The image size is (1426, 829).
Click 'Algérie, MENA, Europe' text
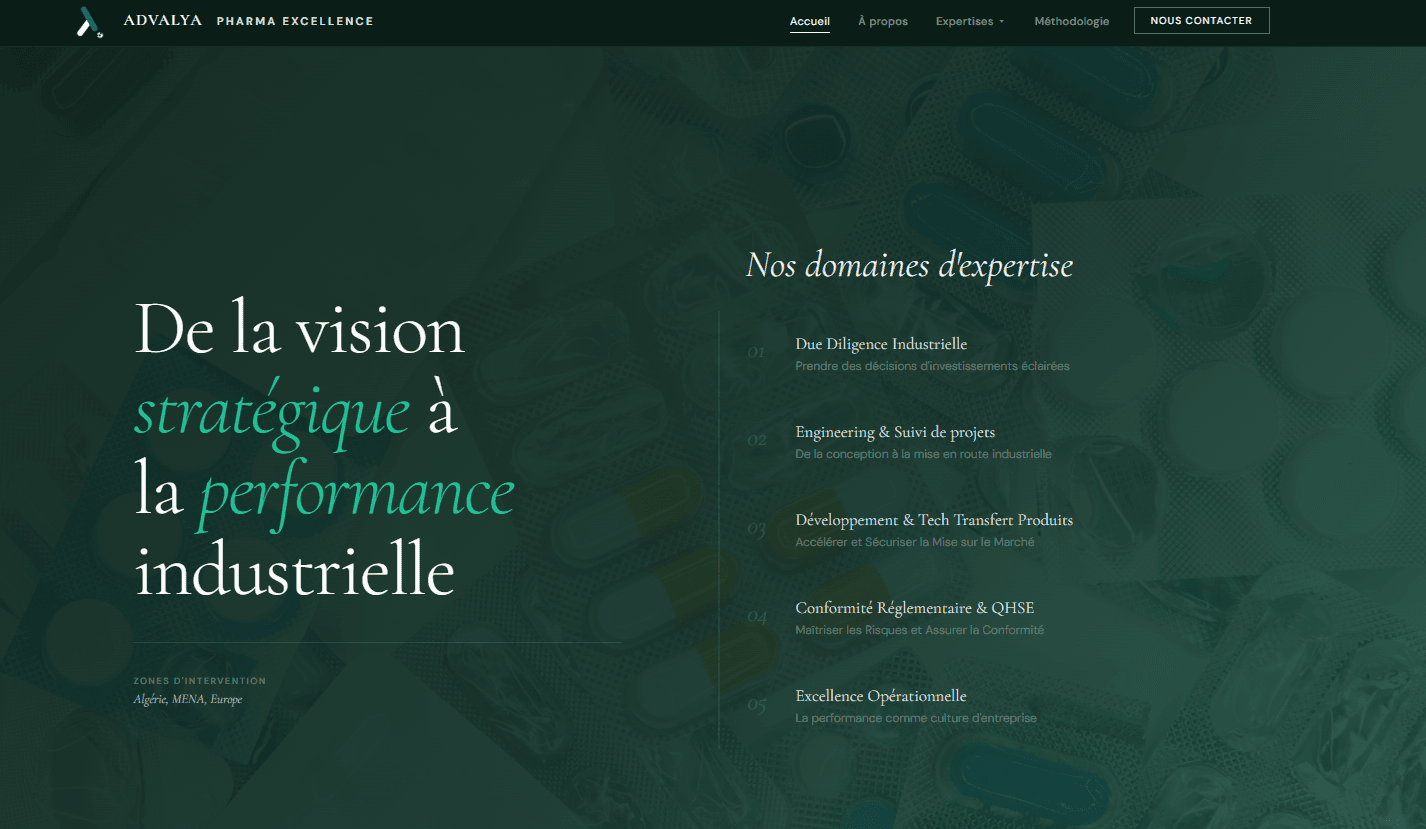pos(188,699)
